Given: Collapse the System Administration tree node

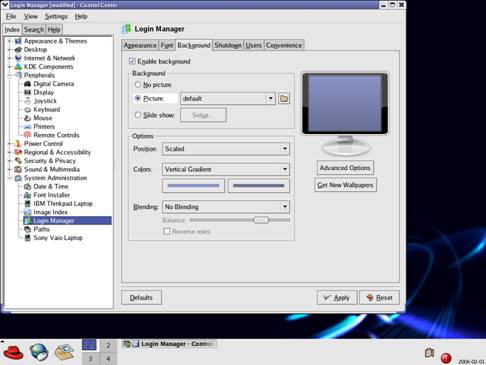Looking at the screenshot, I should pyautogui.click(x=10, y=178).
